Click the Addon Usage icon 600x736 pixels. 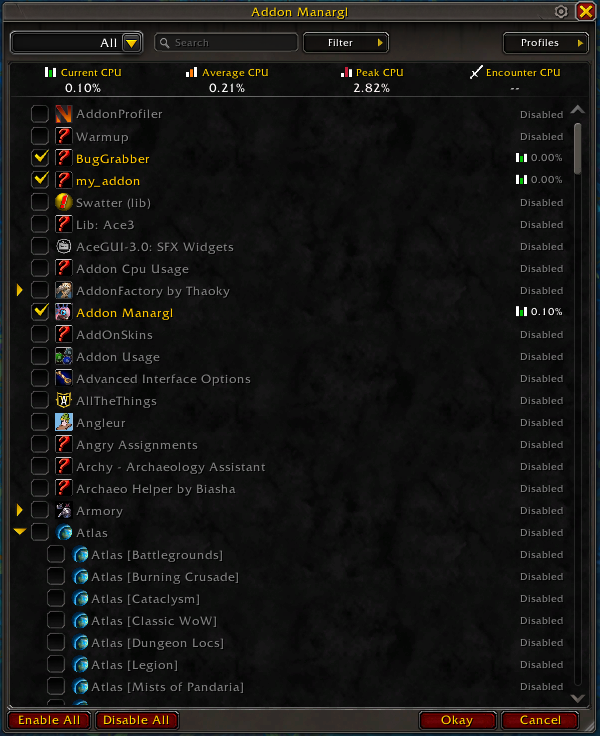63,356
